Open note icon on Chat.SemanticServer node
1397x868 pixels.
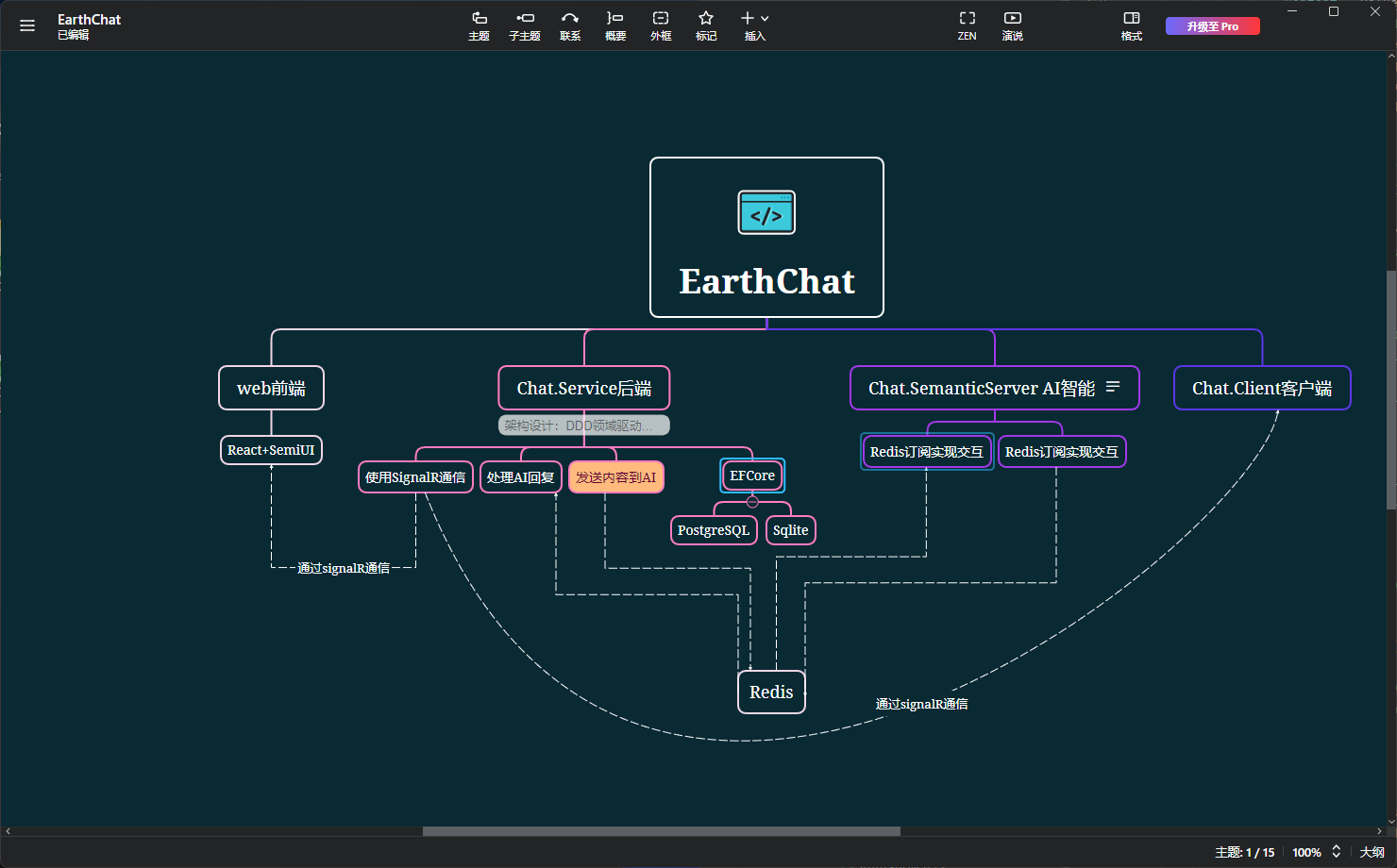(x=1113, y=387)
